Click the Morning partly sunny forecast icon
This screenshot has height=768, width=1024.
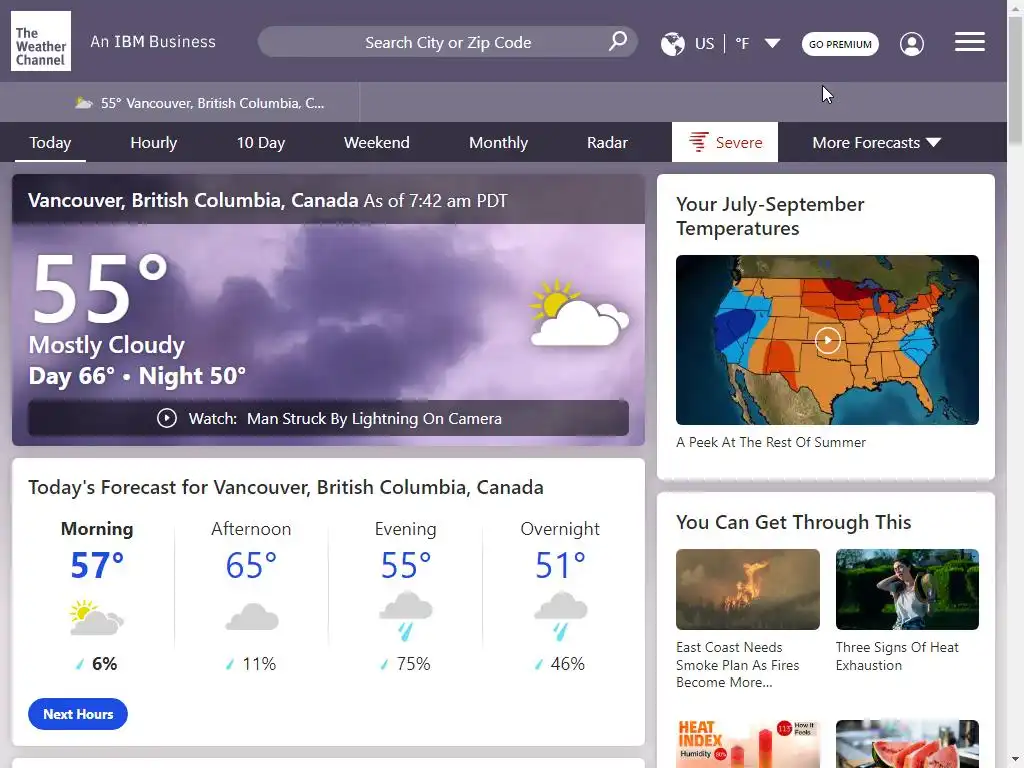tap(97, 617)
